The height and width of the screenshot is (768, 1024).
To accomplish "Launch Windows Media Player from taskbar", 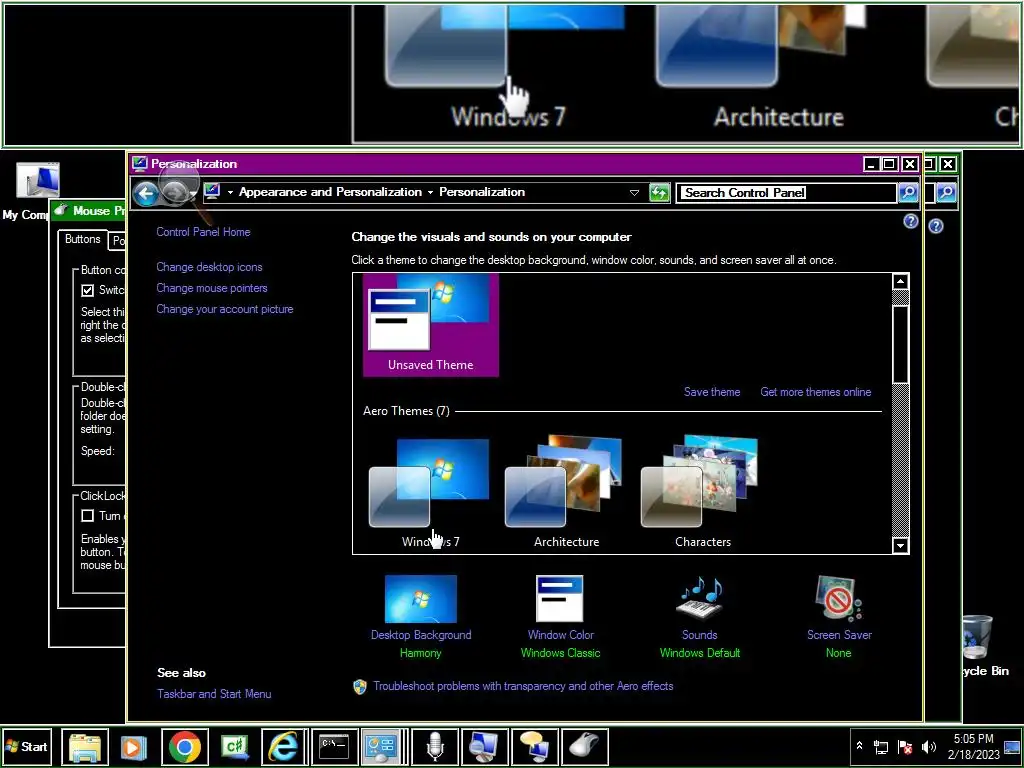I will coord(135,747).
